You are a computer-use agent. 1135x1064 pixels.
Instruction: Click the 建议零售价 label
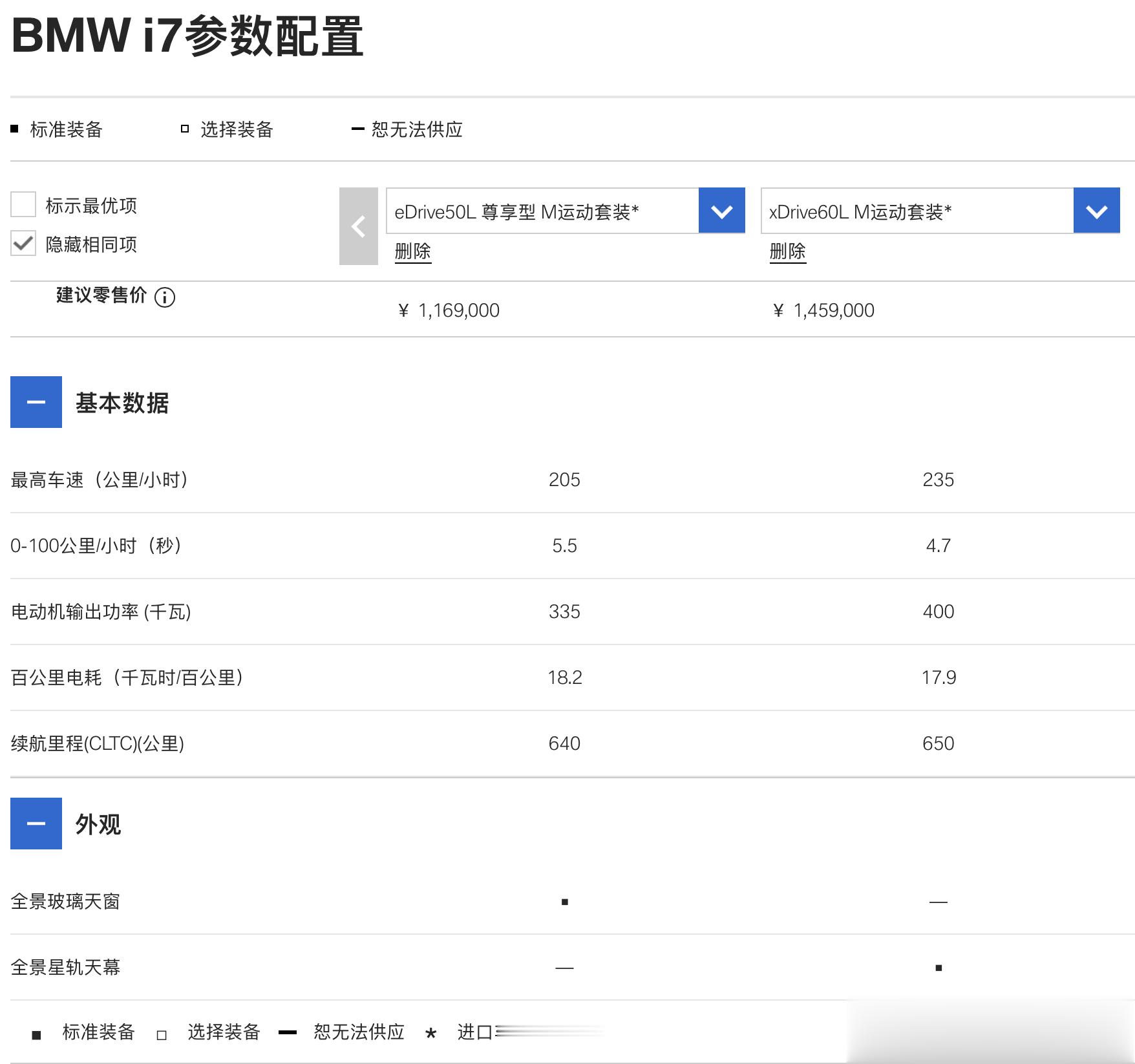coord(101,295)
